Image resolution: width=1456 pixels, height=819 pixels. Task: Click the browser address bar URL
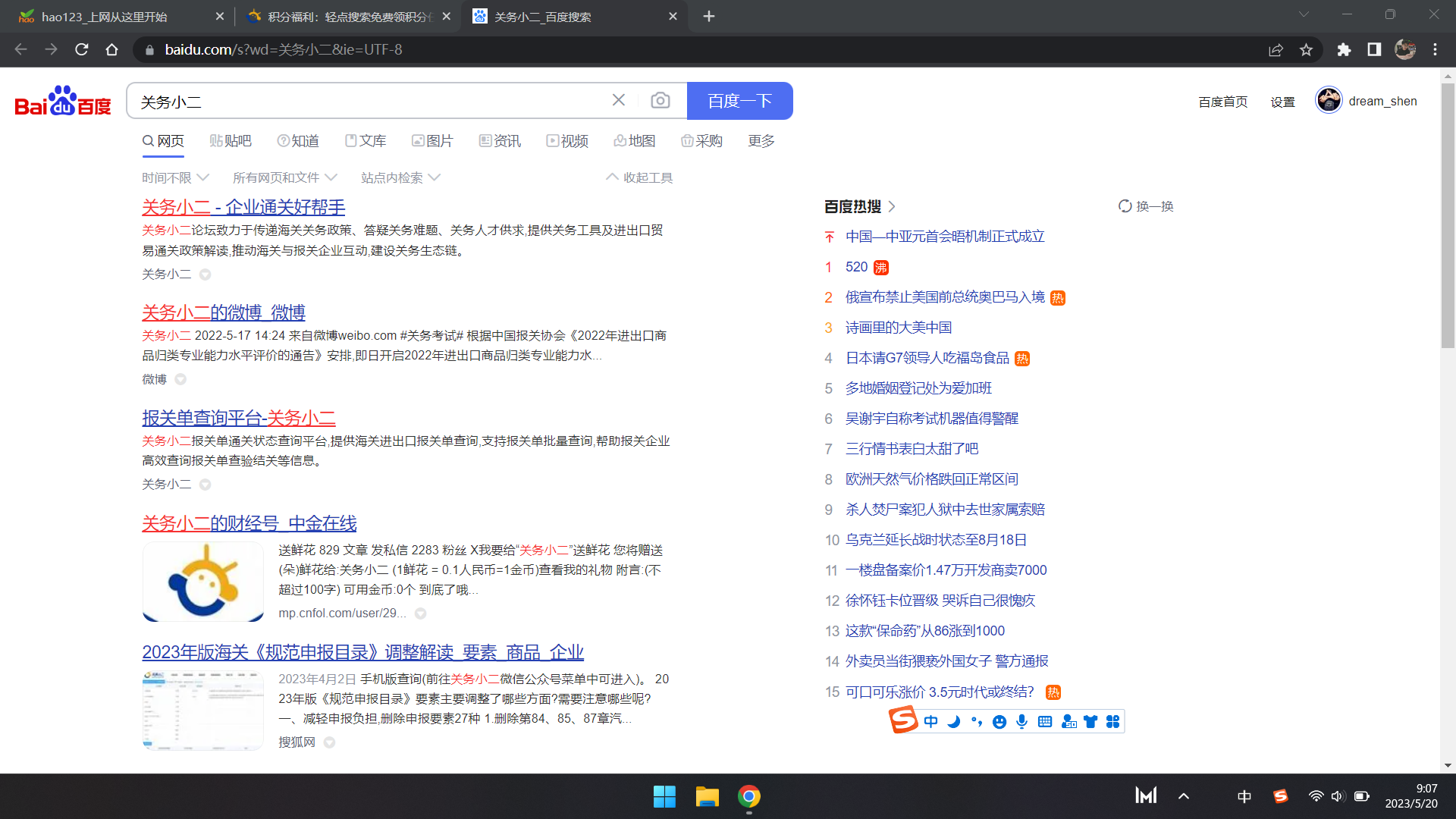coord(284,49)
